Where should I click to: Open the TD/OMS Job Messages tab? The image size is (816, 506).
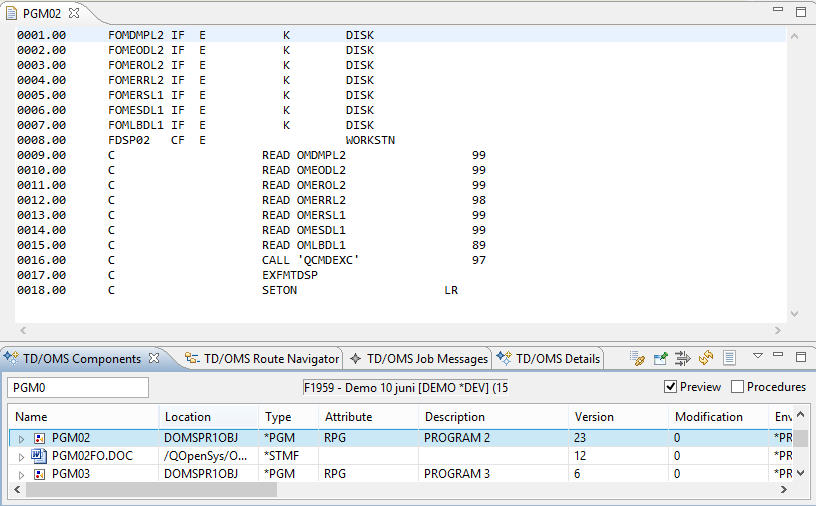419,358
